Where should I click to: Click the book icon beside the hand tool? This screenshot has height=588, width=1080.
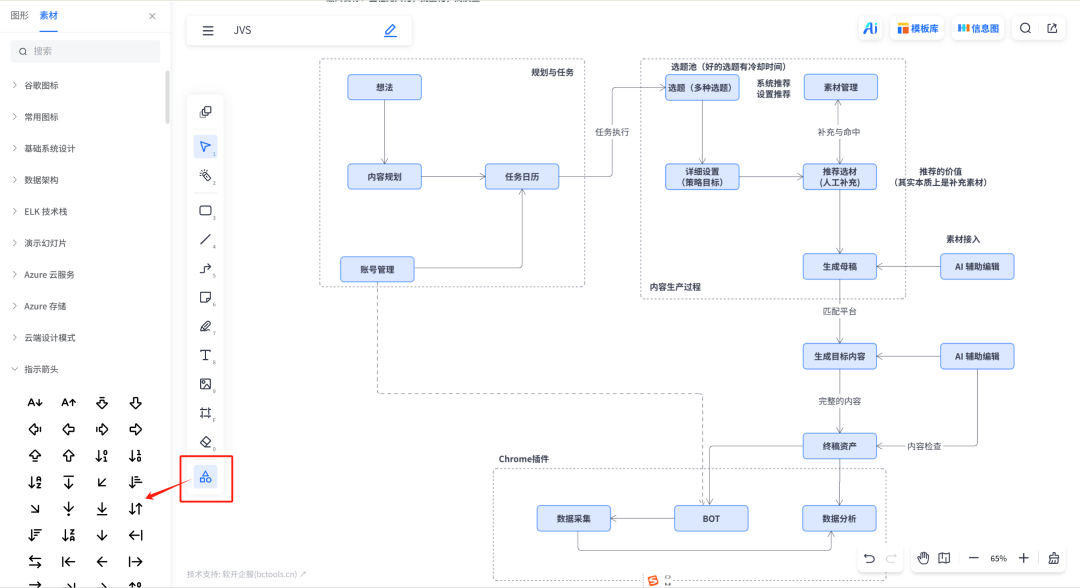point(944,558)
